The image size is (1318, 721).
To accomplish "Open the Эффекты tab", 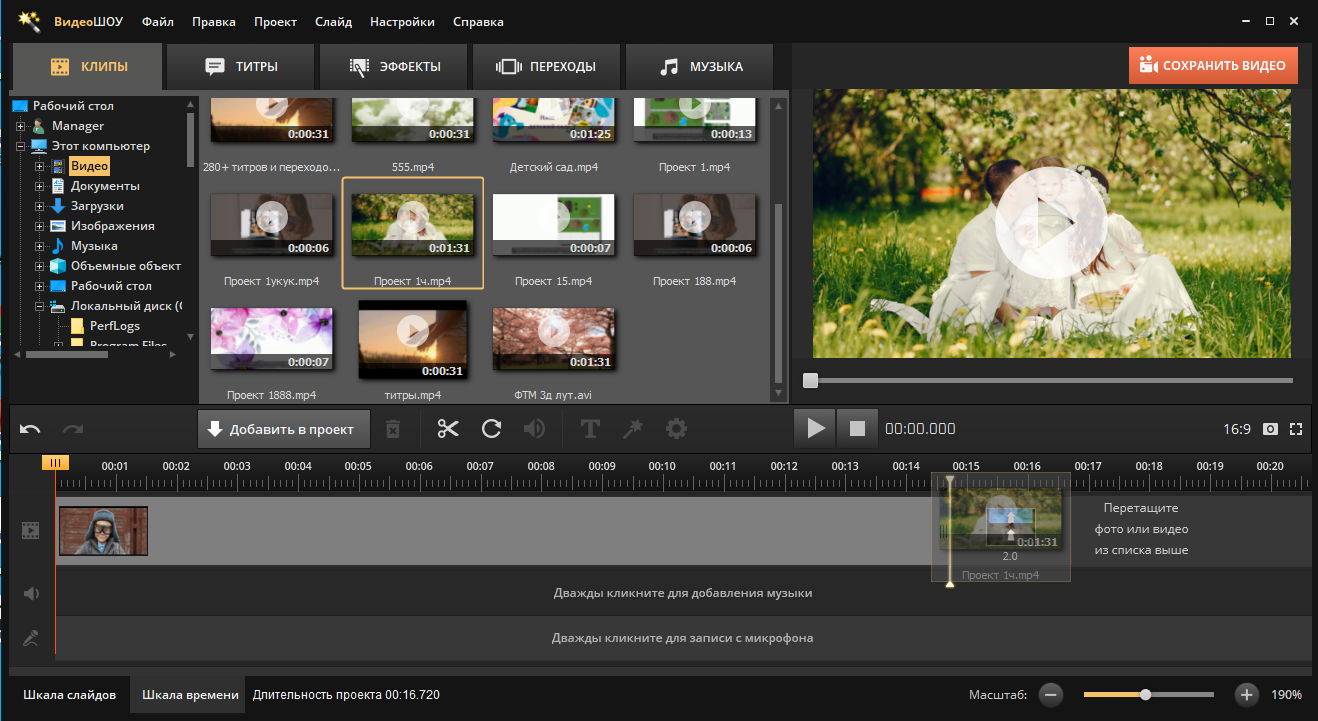I will pyautogui.click(x=395, y=67).
